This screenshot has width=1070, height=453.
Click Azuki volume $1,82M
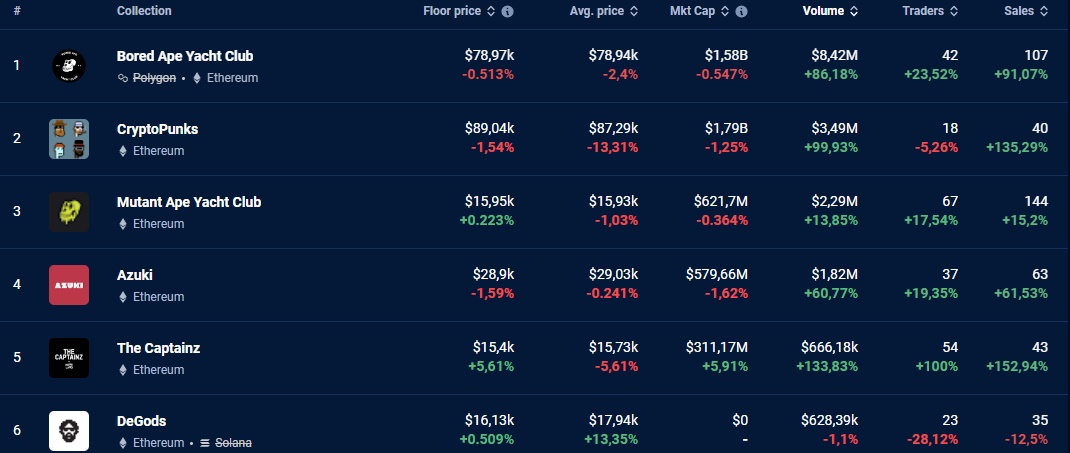click(x=835, y=275)
